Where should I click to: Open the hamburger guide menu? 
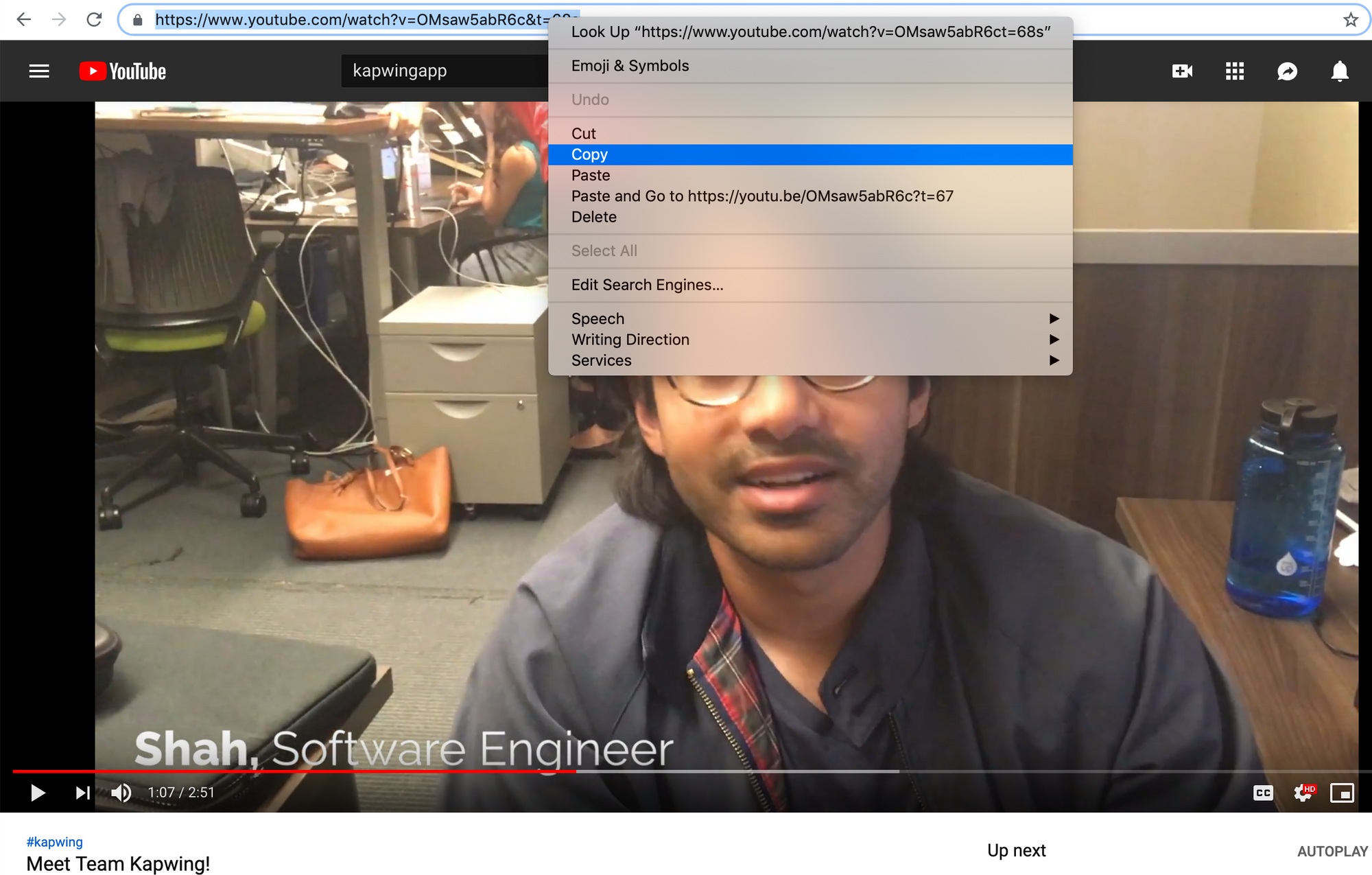(39, 71)
